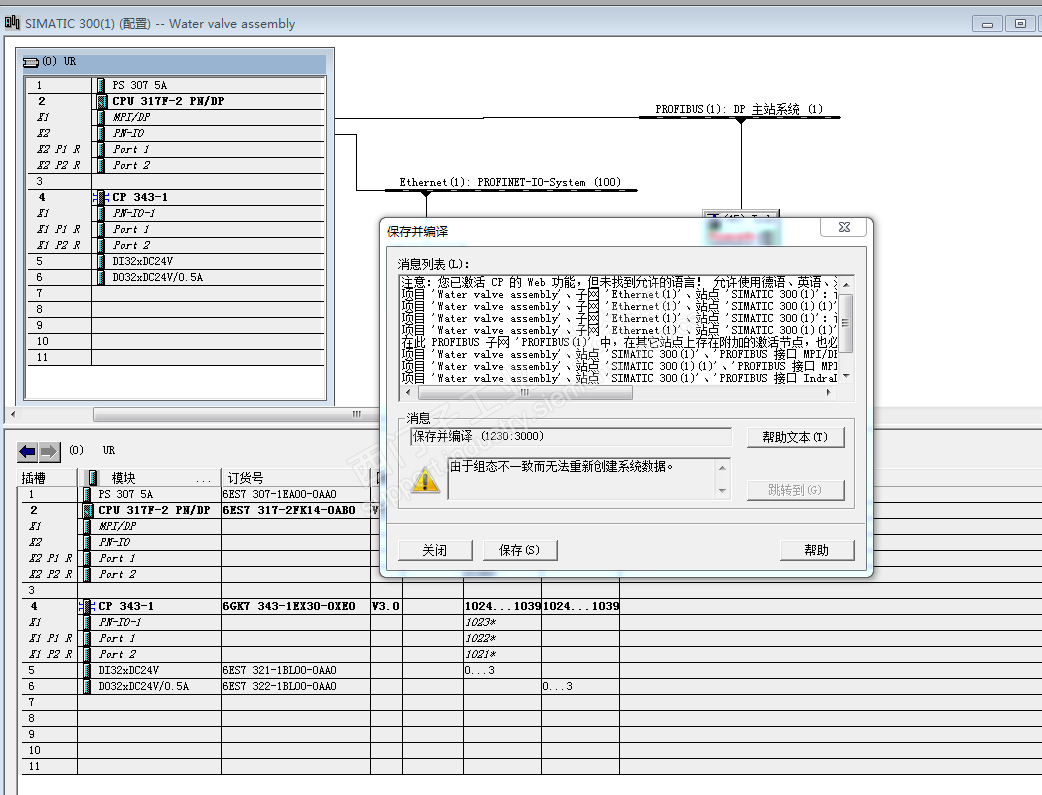Click DO32xDC24V/0.5A module icon in rack view
Viewport: 1042px width, 795px height.
pos(101,277)
